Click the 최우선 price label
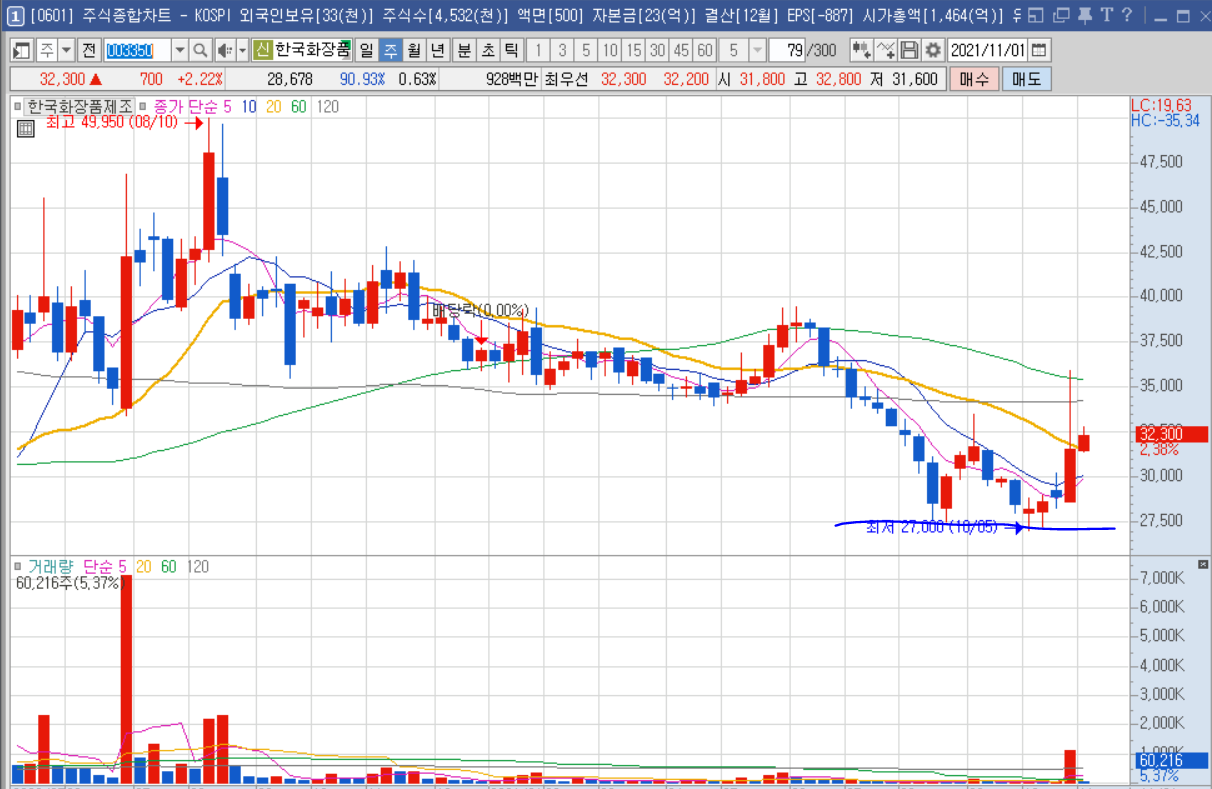Image resolution: width=1212 pixels, height=789 pixels. (566, 79)
